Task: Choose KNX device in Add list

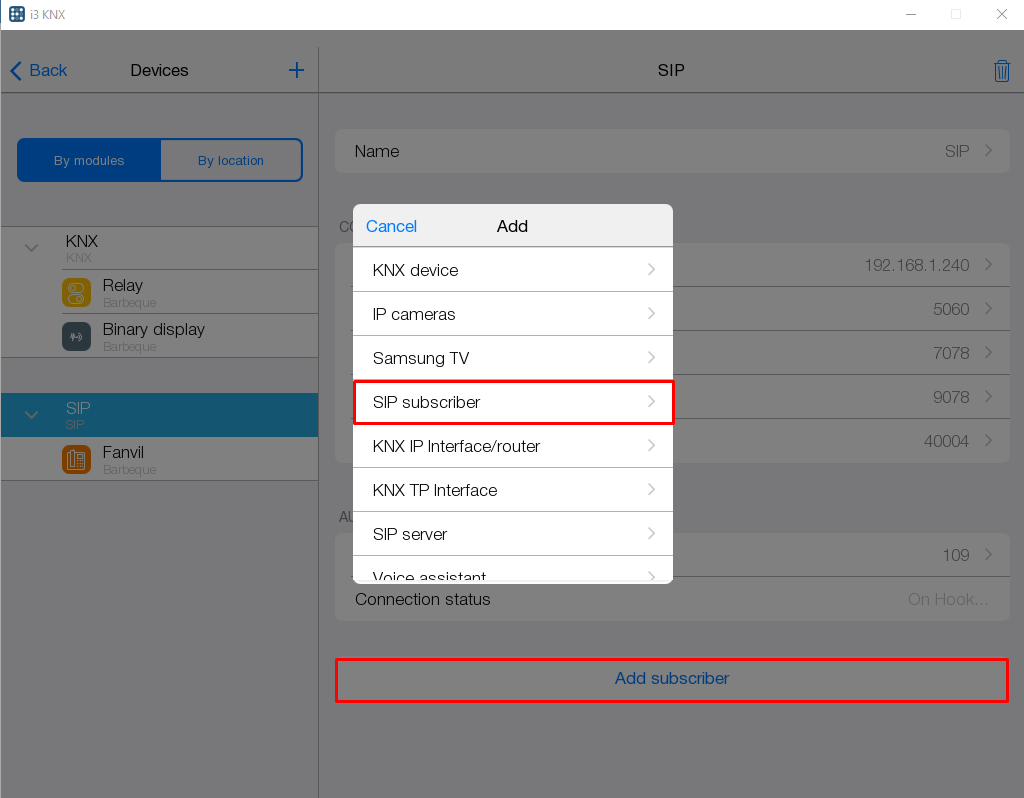Action: tap(513, 270)
